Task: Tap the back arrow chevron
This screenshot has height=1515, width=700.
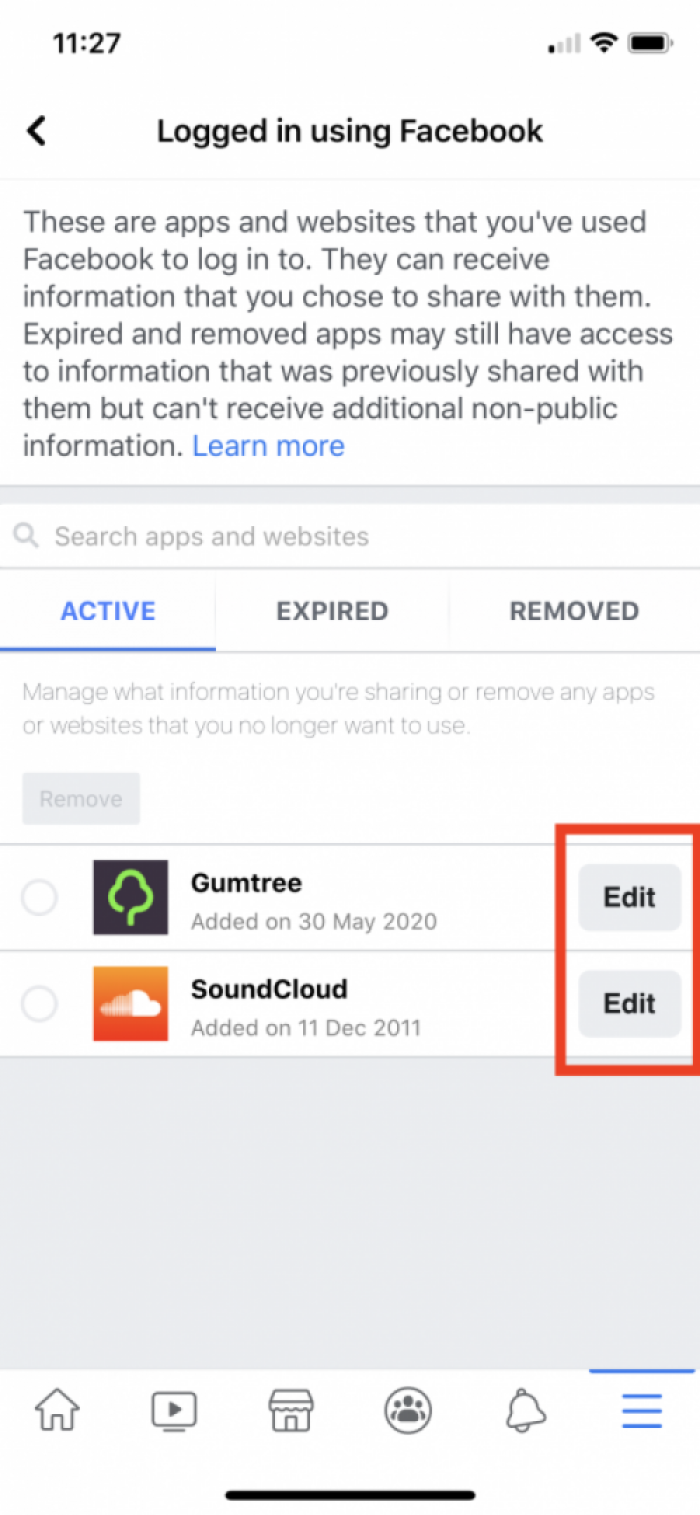Action: pyautogui.click(x=36, y=130)
